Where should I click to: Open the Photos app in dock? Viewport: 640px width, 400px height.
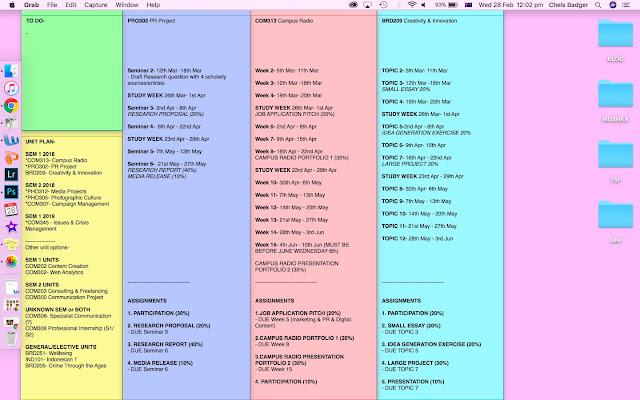[11, 261]
